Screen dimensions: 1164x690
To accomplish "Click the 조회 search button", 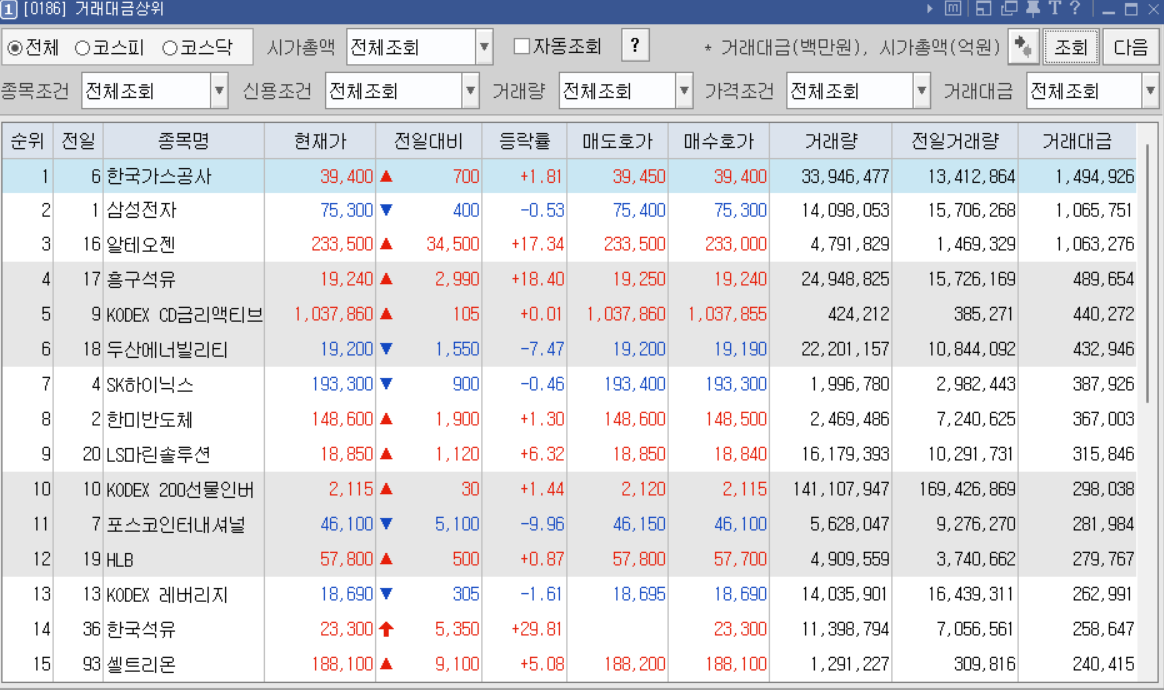I will 1070,48.
